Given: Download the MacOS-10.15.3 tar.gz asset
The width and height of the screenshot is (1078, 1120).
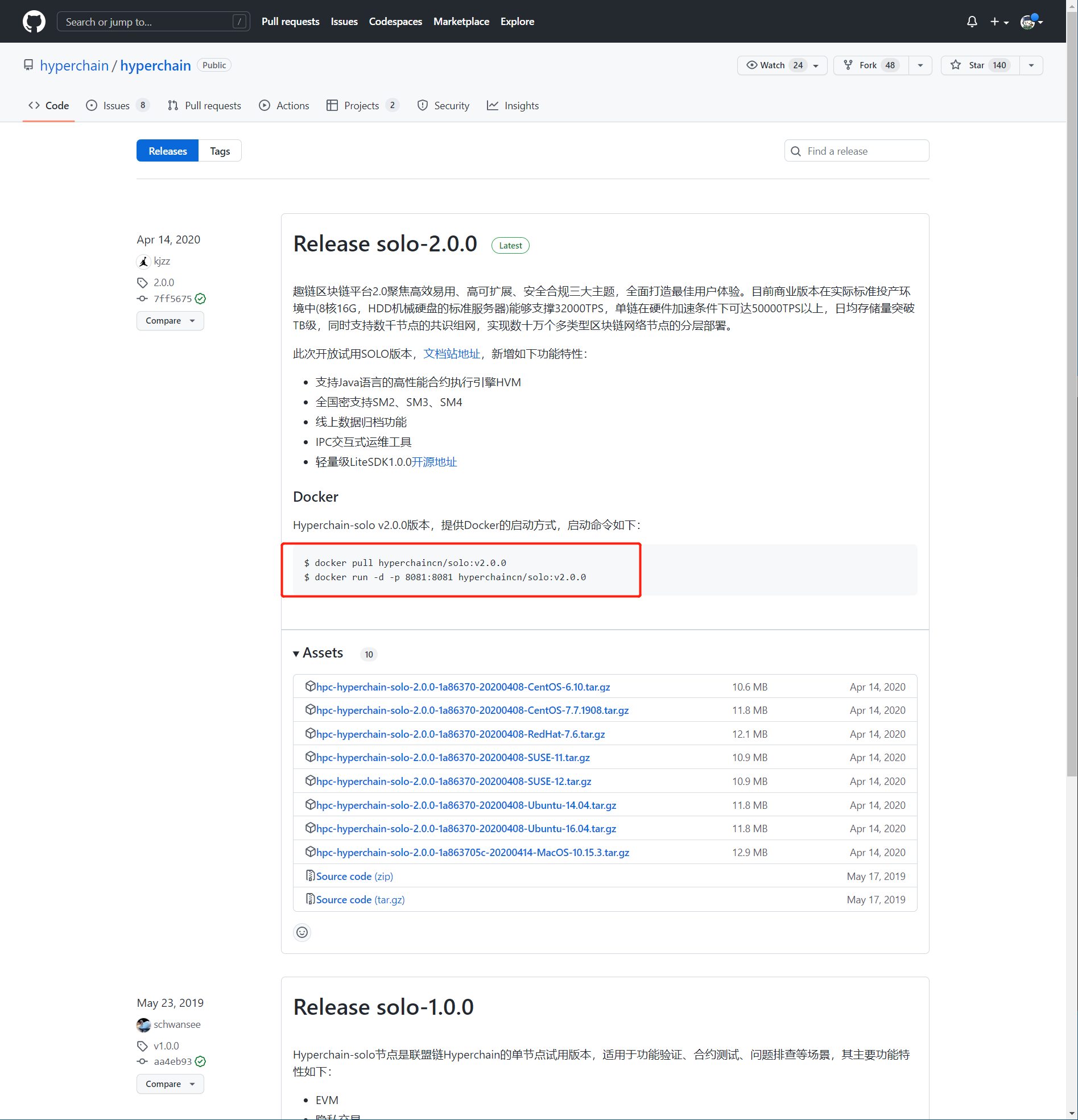Looking at the screenshot, I should (473, 853).
